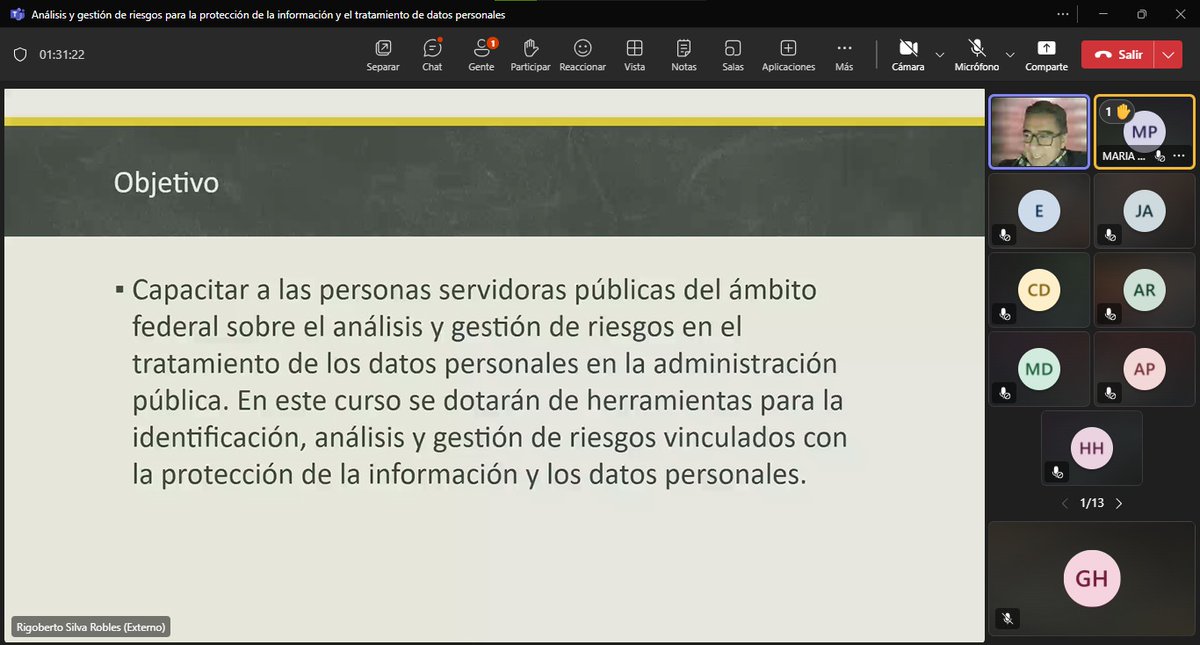Open Aplicaciones menu
Screen dimensions: 1200x645
[788, 55]
